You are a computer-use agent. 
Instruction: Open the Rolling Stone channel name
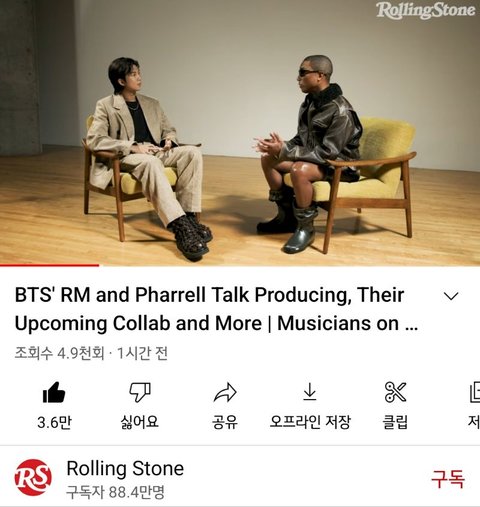[x=125, y=468]
